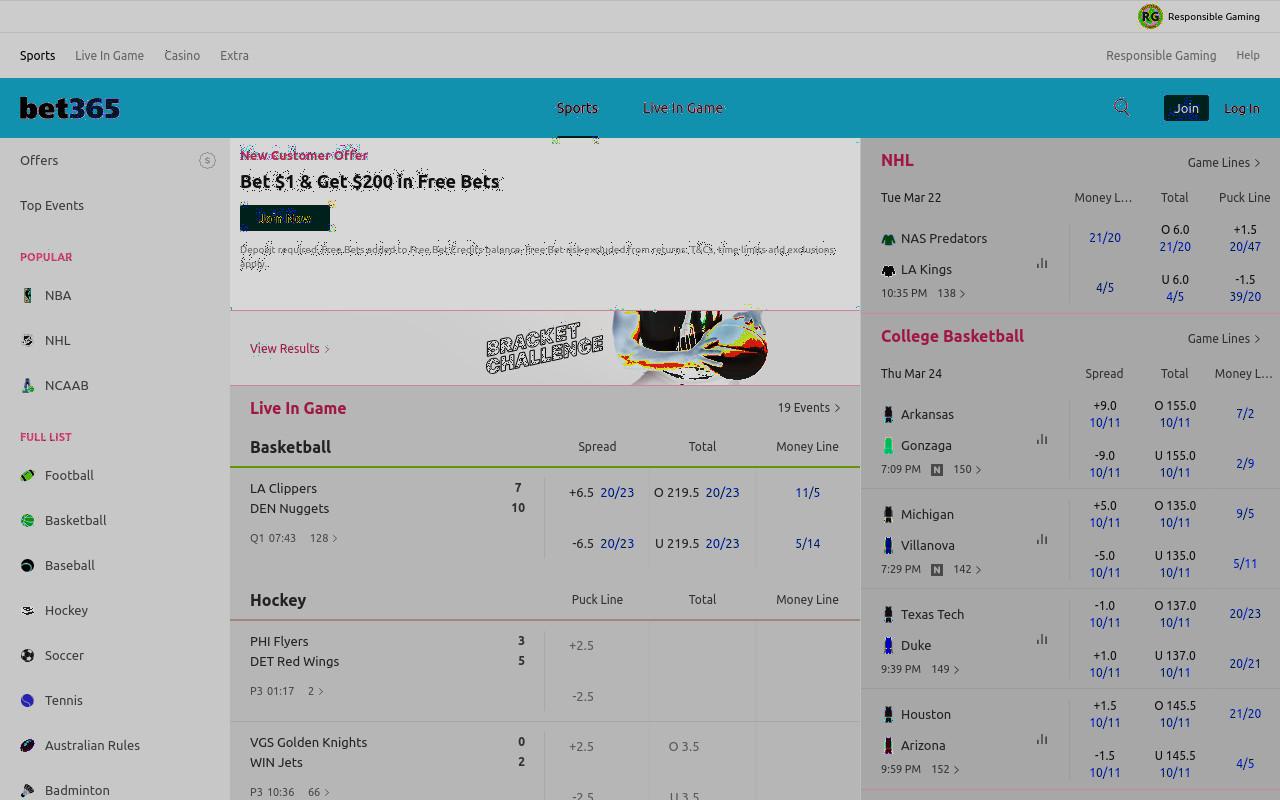The image size is (1280, 800).
Task: Select NAS Predators money line 21/20
Action: click(x=1105, y=237)
